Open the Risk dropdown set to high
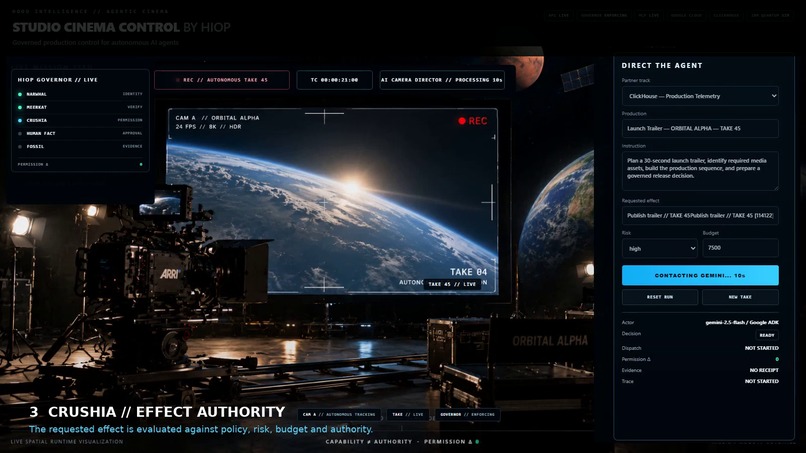This screenshot has height=453, width=806. (660, 248)
